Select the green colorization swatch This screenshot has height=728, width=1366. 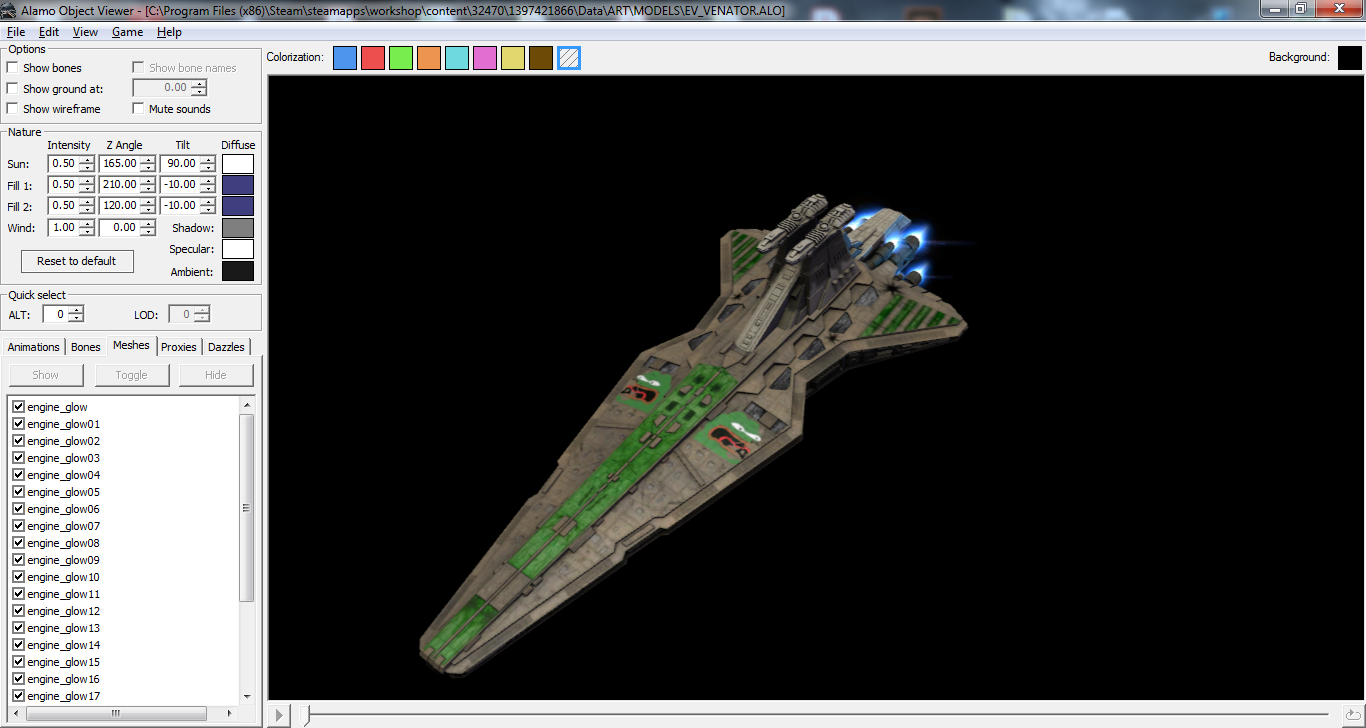[x=400, y=58]
